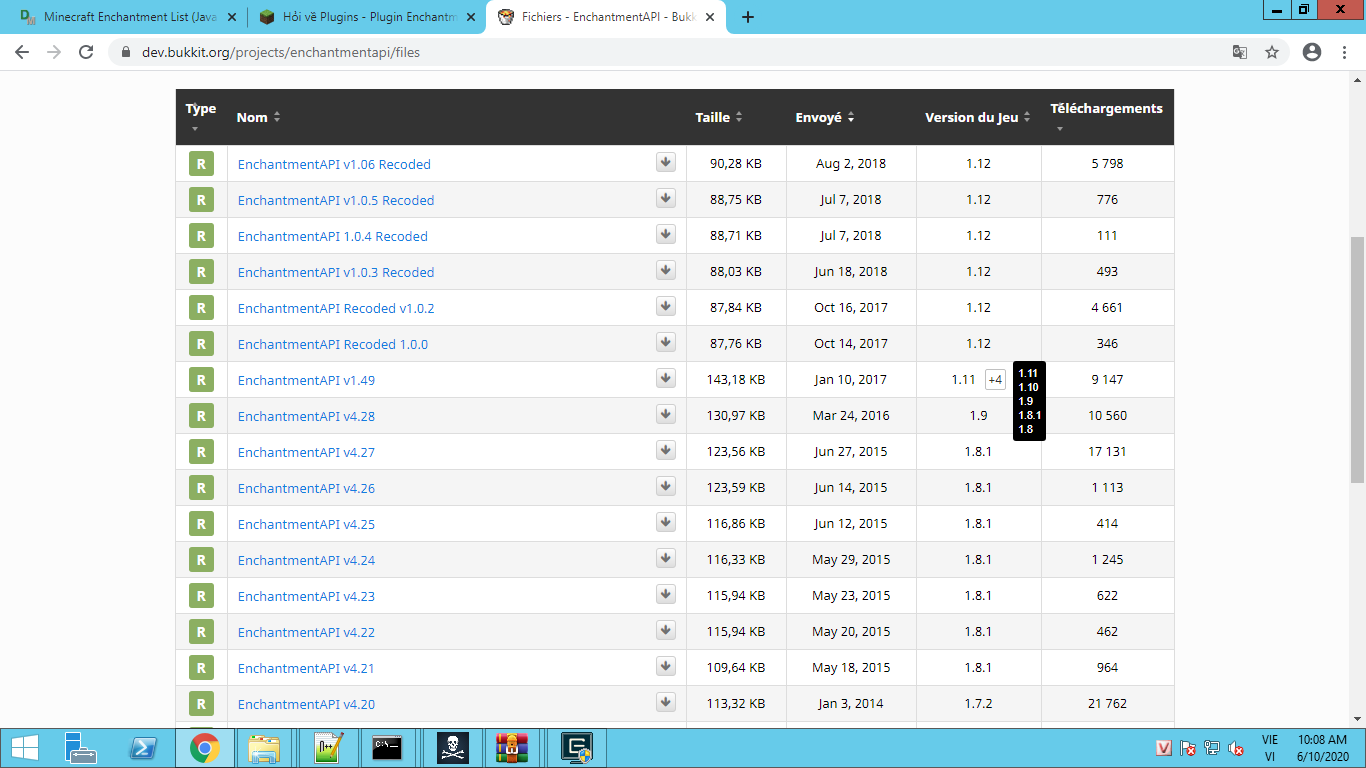Expand the +4 game versions badge
Screen dimensions: 1366x768
[x=995, y=380]
